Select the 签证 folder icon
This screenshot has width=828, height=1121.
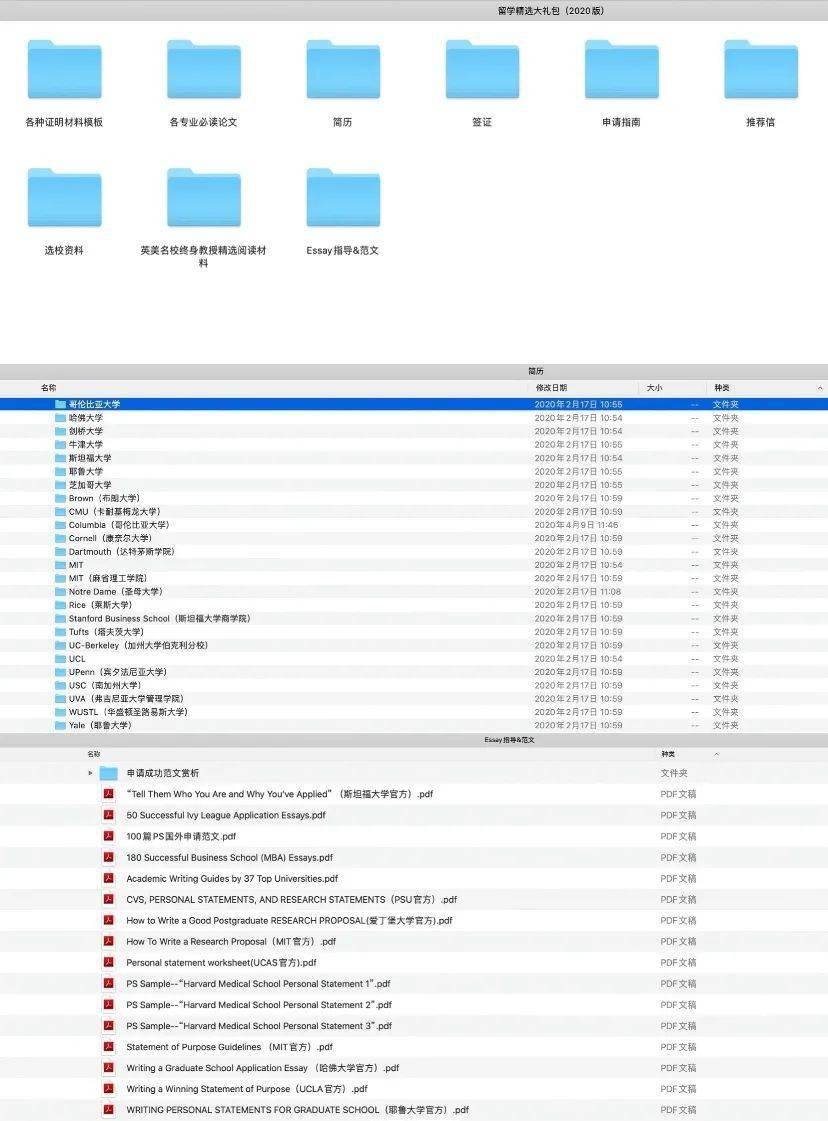click(x=482, y=69)
